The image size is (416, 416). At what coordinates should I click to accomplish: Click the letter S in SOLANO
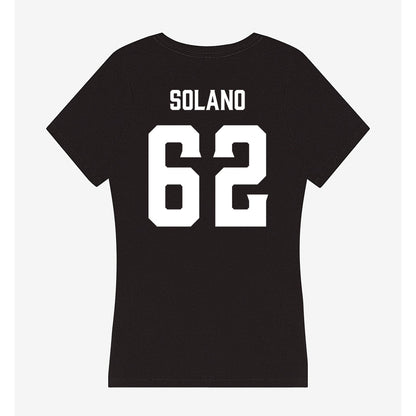click(x=175, y=101)
